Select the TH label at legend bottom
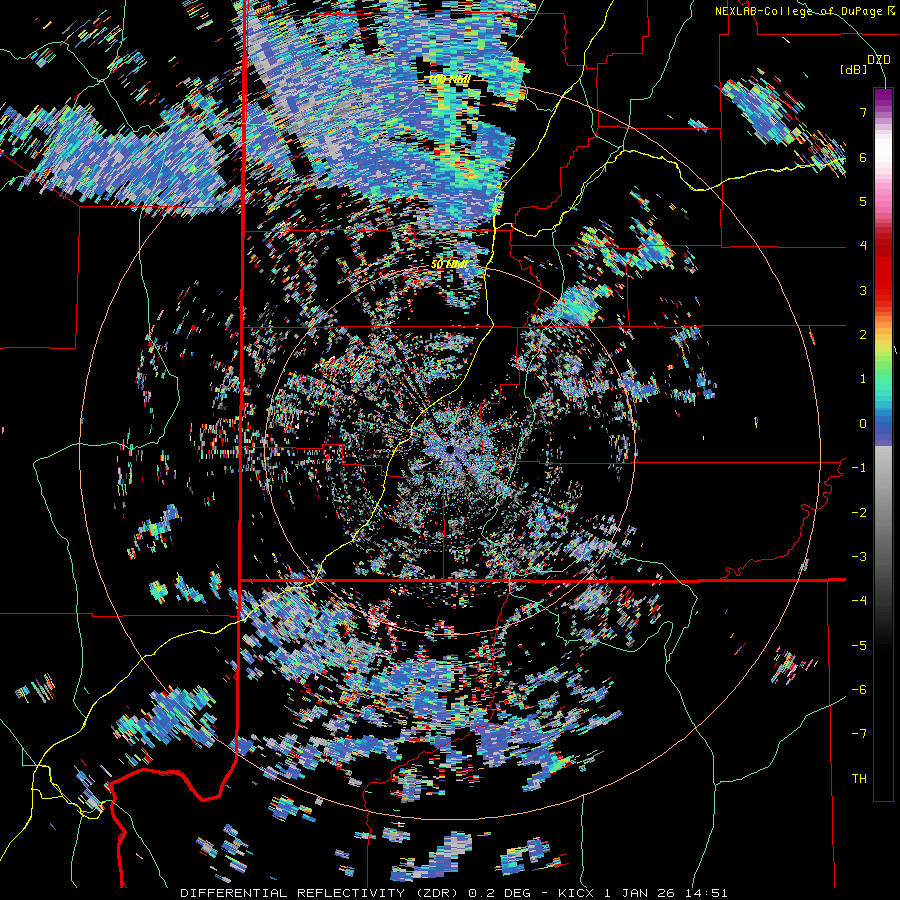This screenshot has height=900, width=900. [859, 778]
